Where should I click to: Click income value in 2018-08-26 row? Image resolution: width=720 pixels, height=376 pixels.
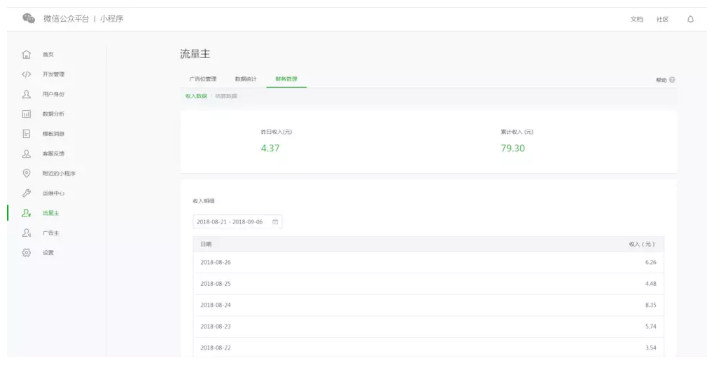pyautogui.click(x=651, y=262)
